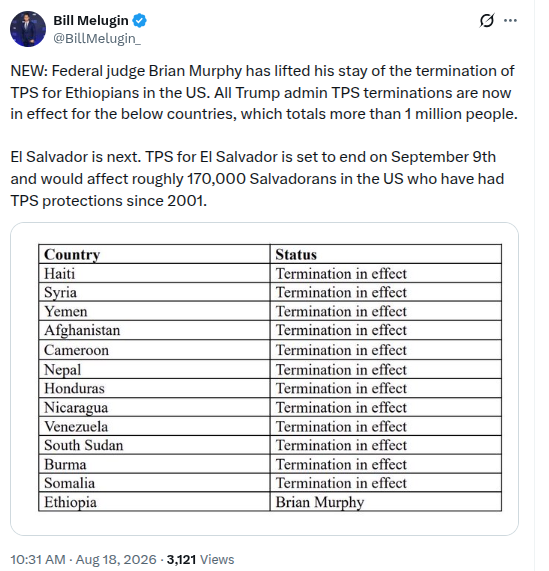Click the Bill Melugin display name
Viewport: 549px width, 571px height.
click(x=91, y=20)
